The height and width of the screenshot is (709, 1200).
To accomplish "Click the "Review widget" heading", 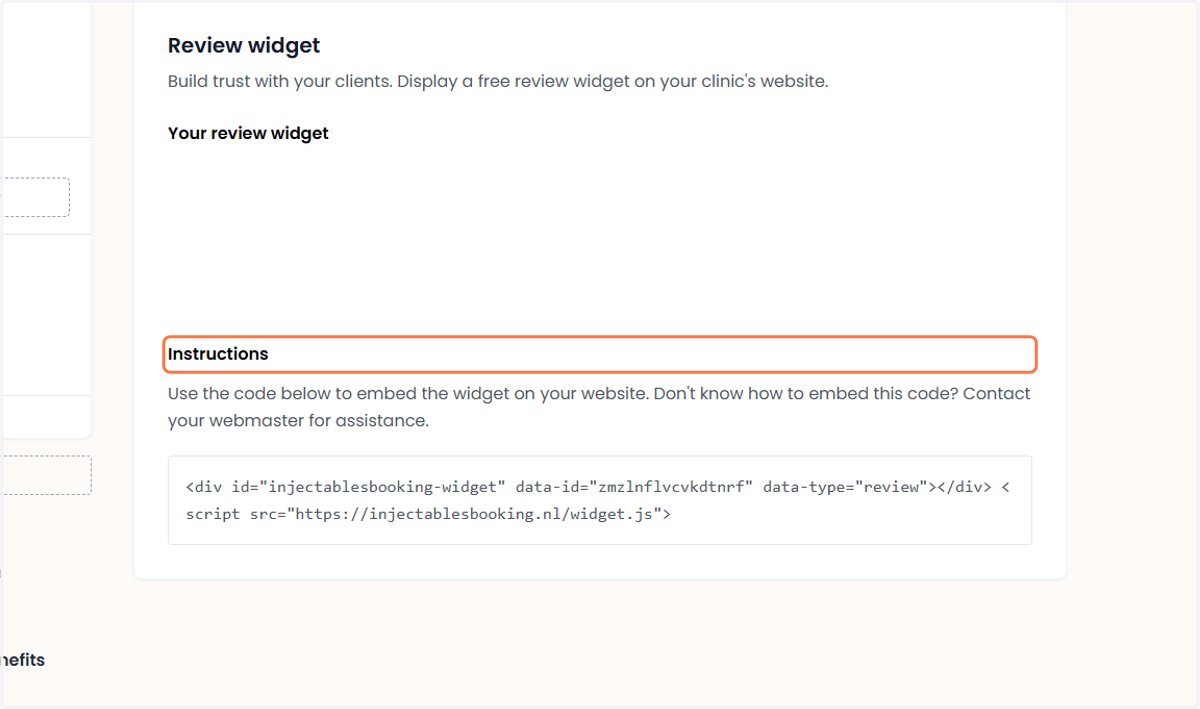I will (244, 45).
